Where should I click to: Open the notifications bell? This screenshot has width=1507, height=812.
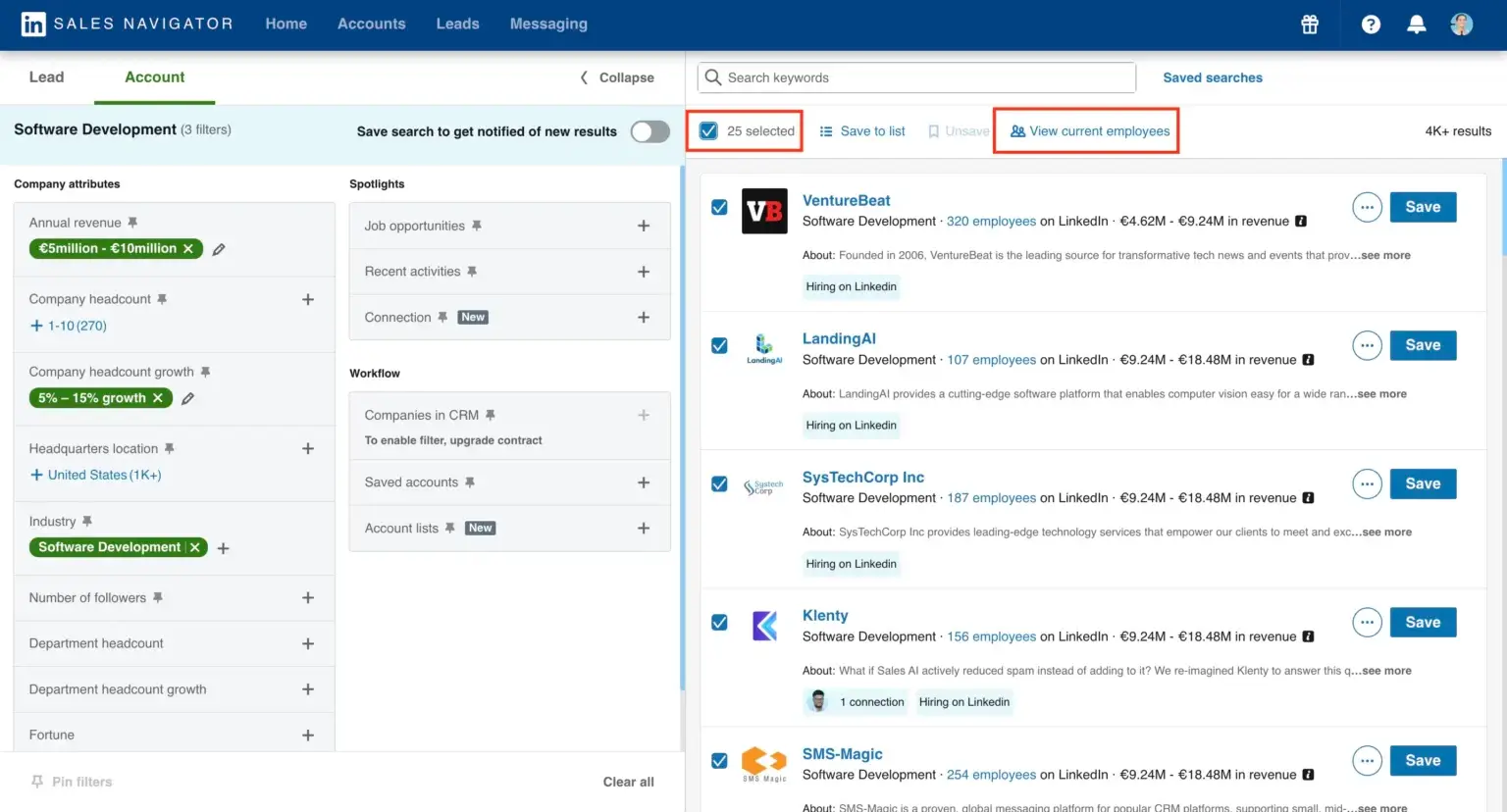(1416, 25)
